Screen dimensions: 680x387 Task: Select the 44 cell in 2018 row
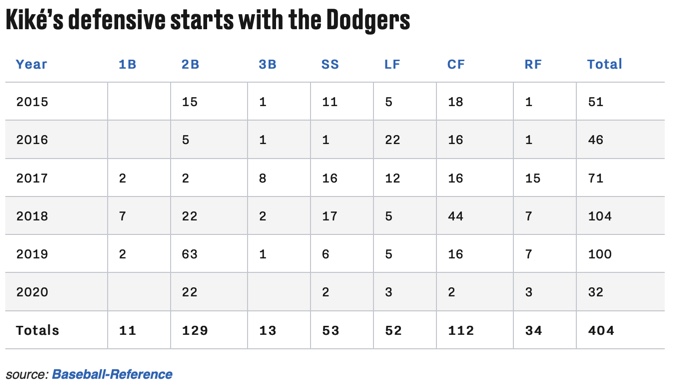[455, 216]
